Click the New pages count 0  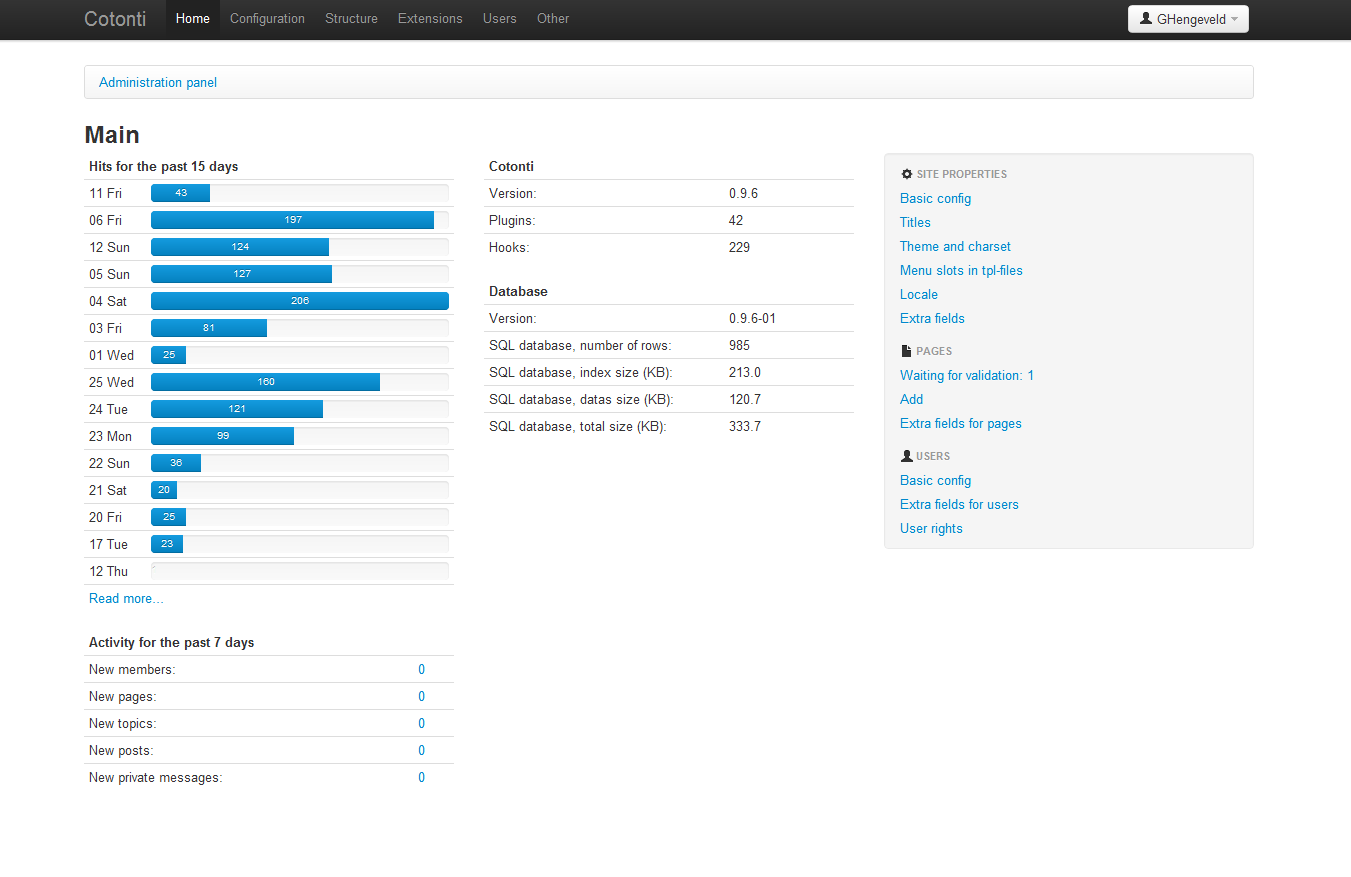422,697
